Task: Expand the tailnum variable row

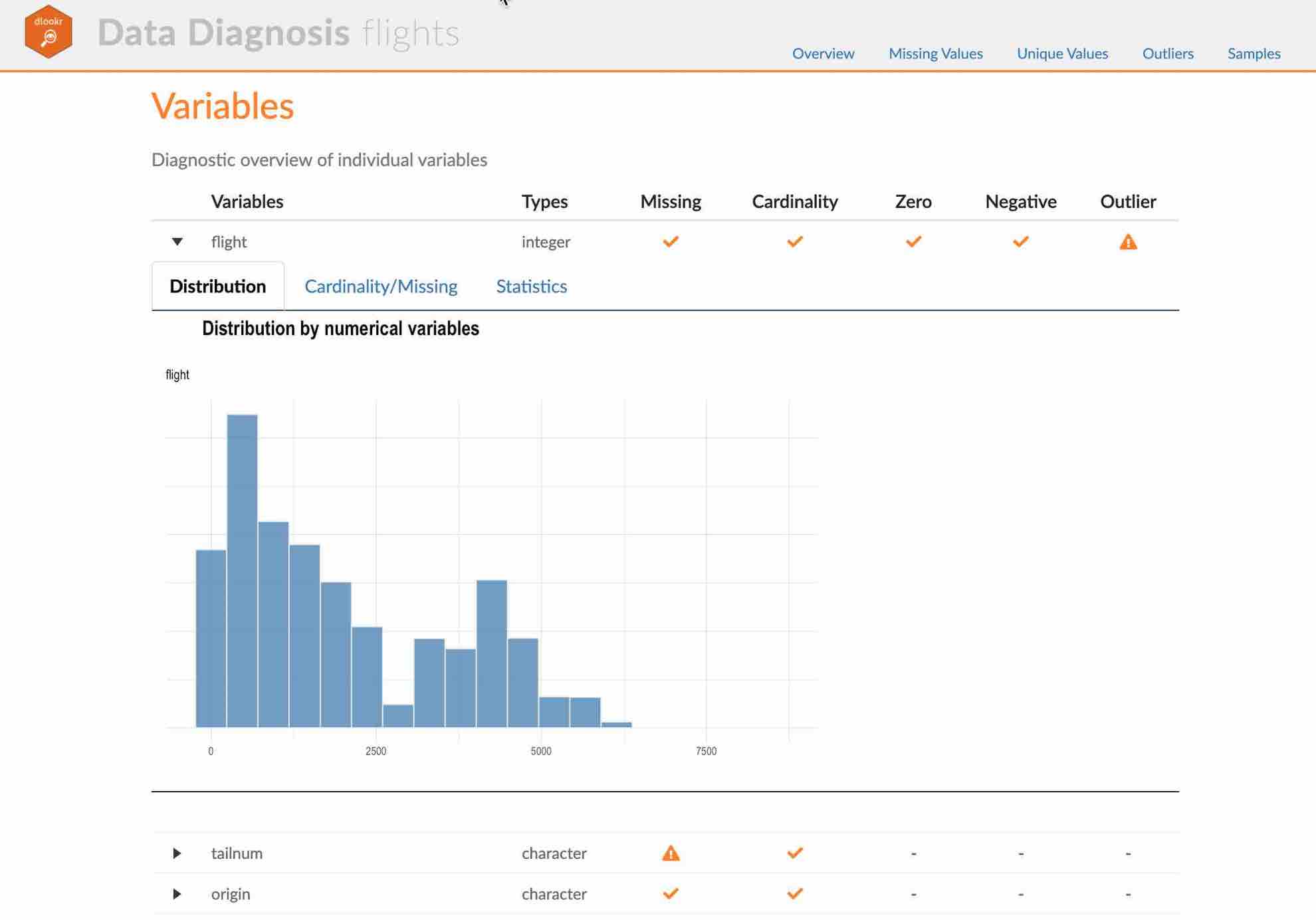Action: (x=176, y=852)
